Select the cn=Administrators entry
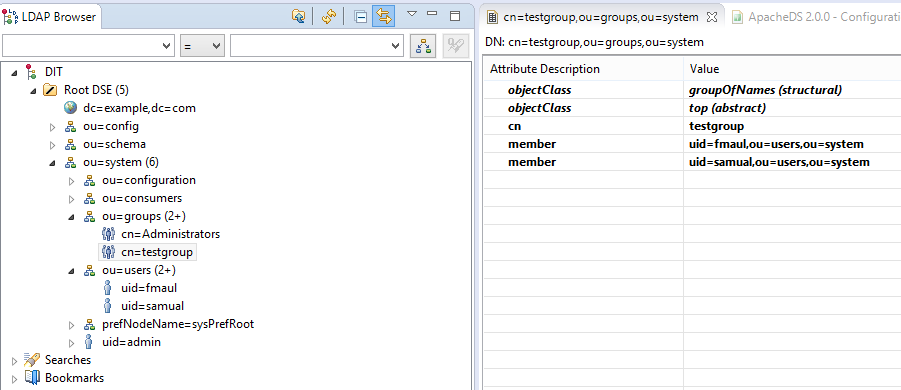 coord(171,234)
